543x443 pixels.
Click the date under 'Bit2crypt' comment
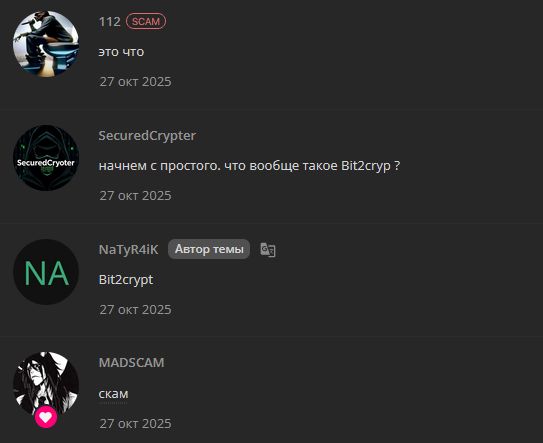pyautogui.click(x=135, y=310)
